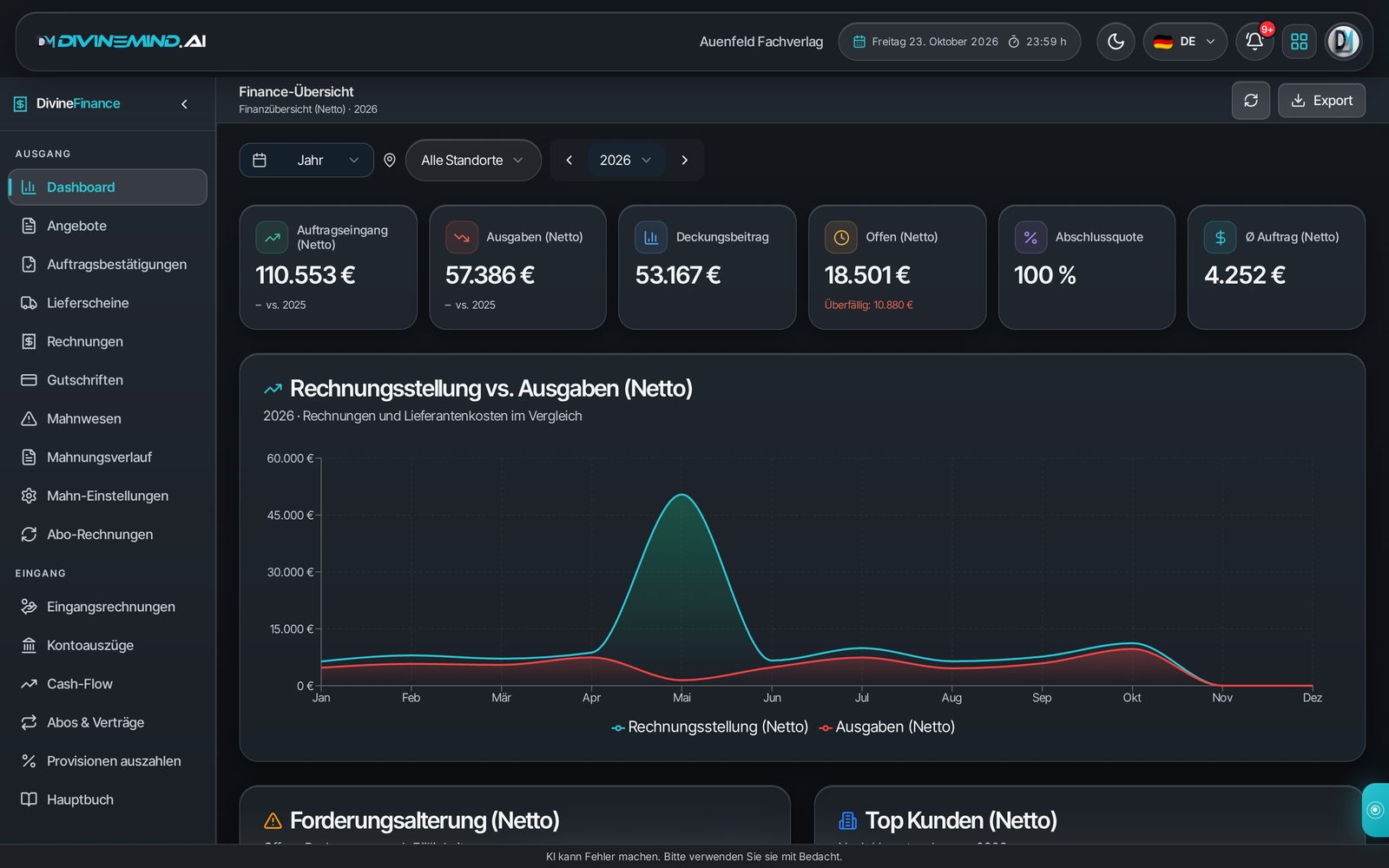Click the Abschlussquote percent icon
Screen dimensions: 1389x868
(x=1030, y=237)
